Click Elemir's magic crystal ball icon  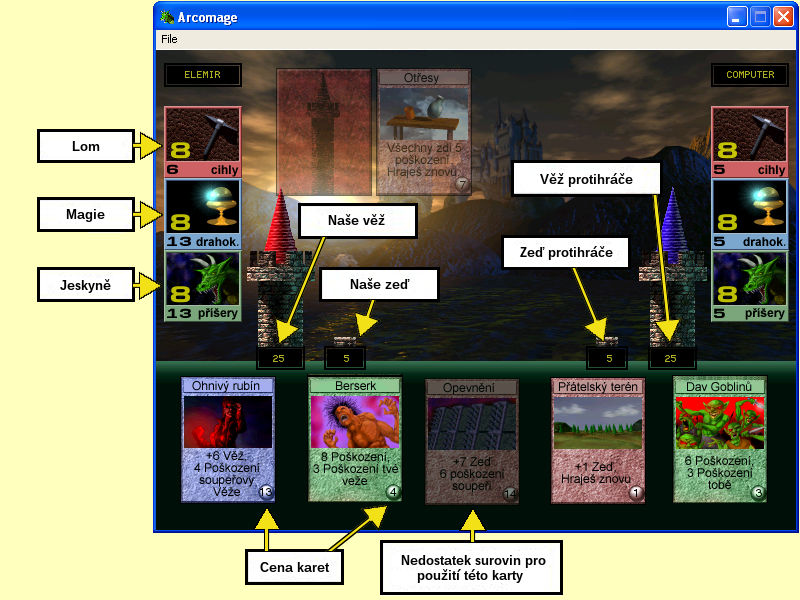[x=203, y=207]
